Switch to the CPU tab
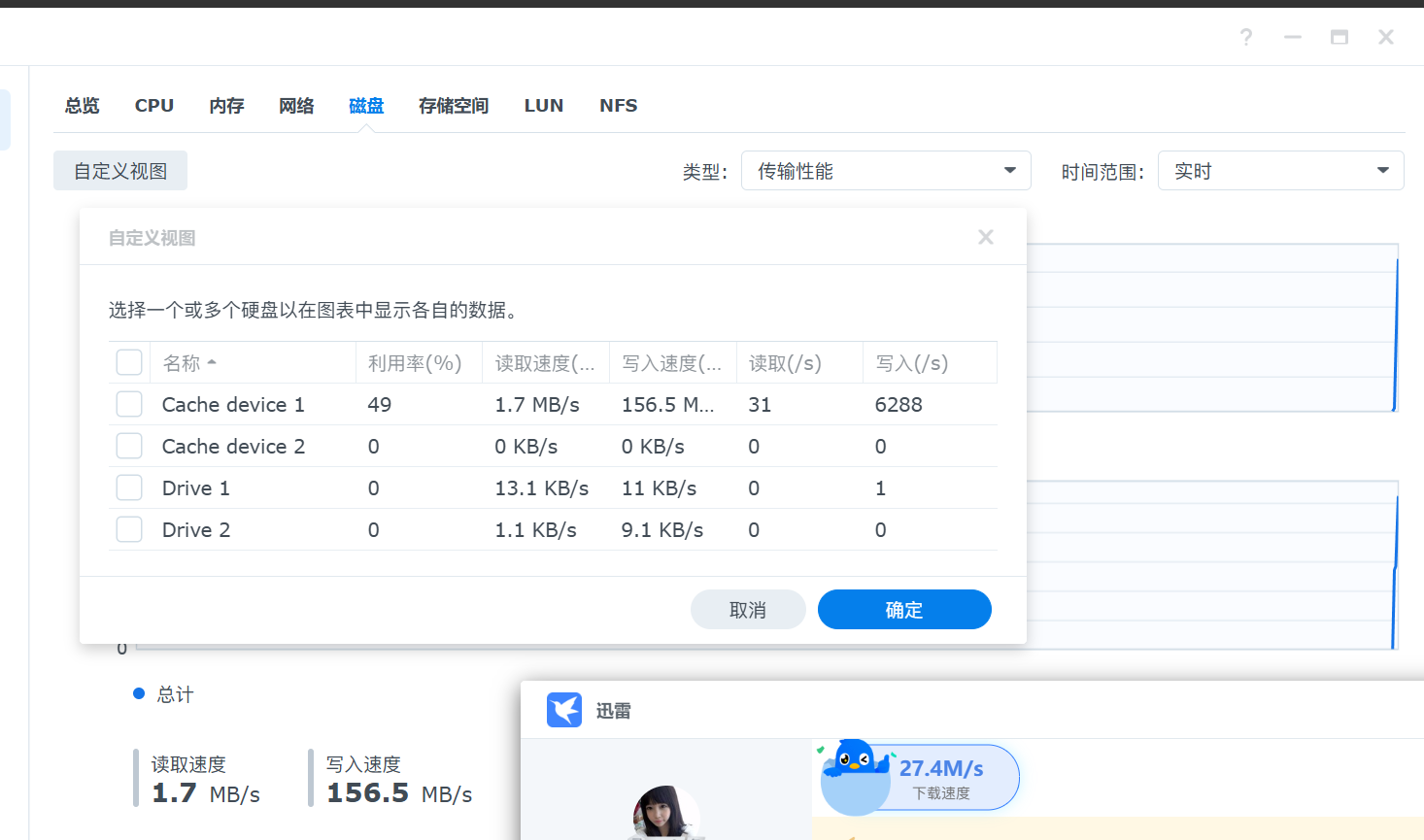Screen dimensions: 1424x840 (153, 105)
